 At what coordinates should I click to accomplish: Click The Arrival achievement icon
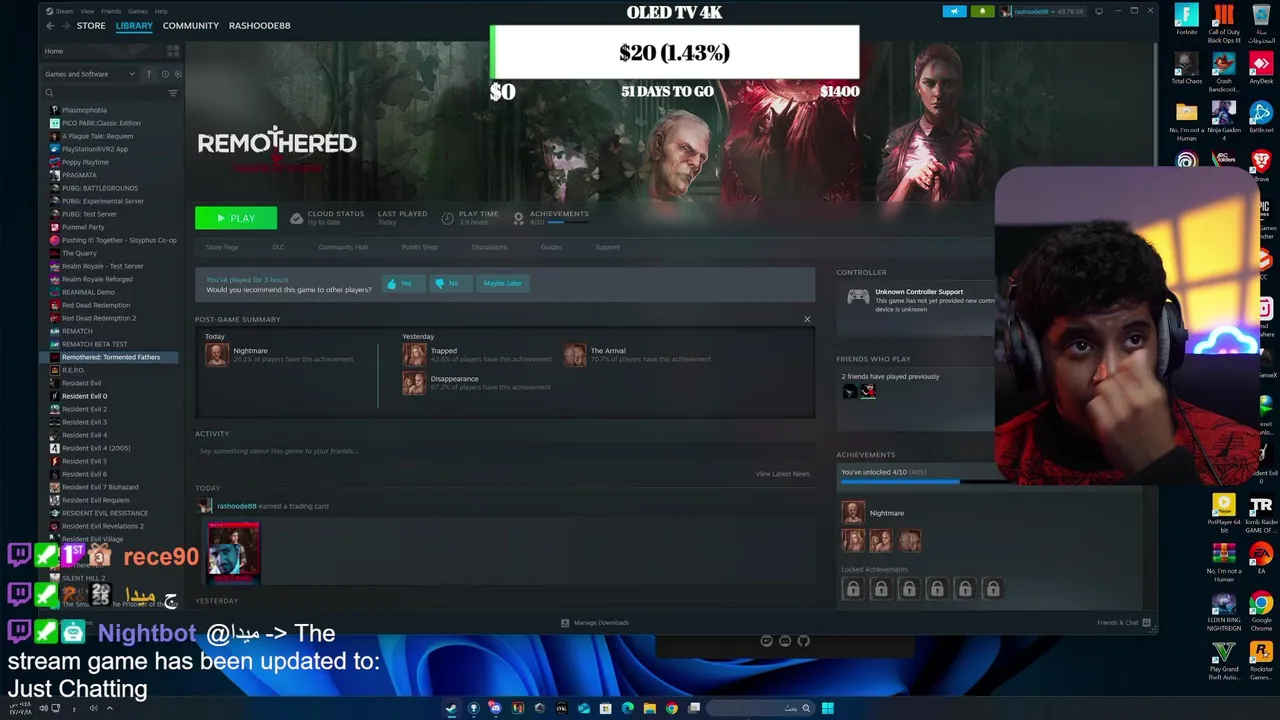click(x=574, y=355)
